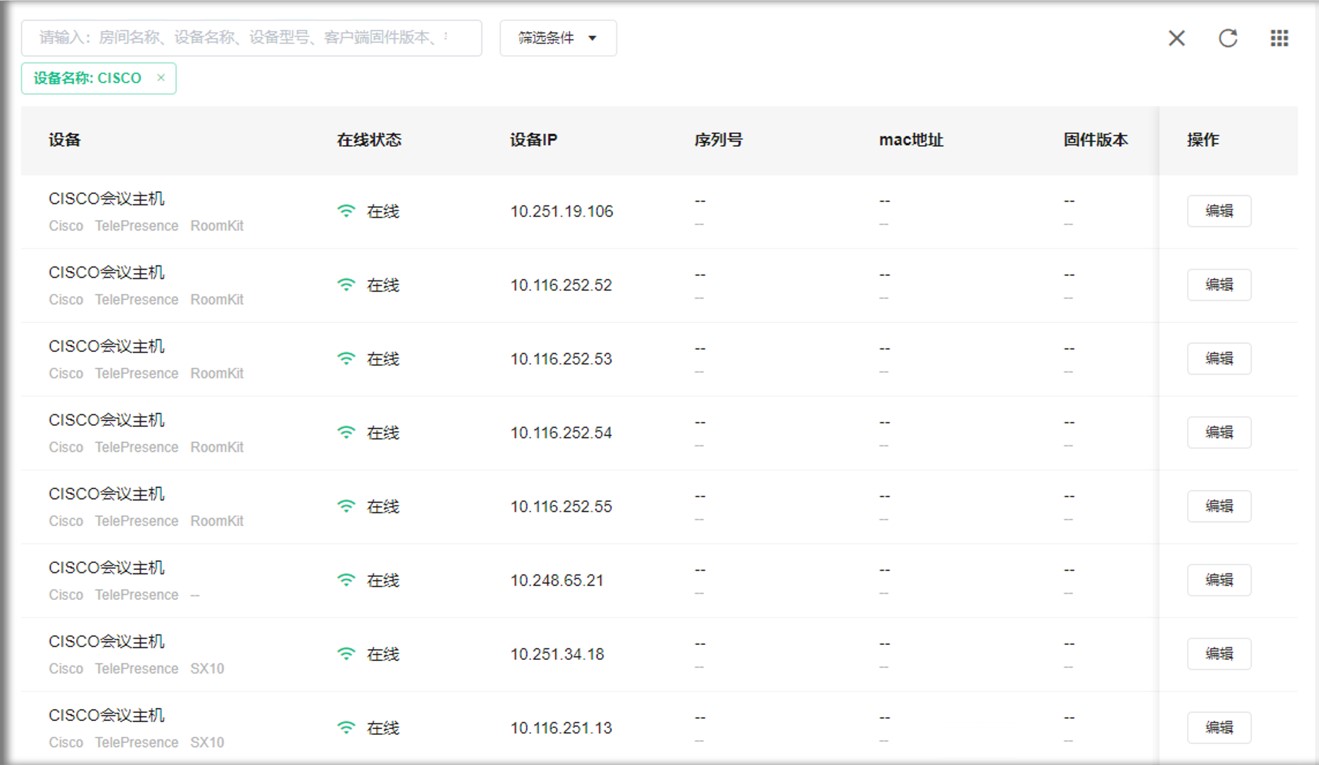Click the online wifi icon for 10.116.252.54
This screenshot has height=765, width=1319.
coord(346,433)
